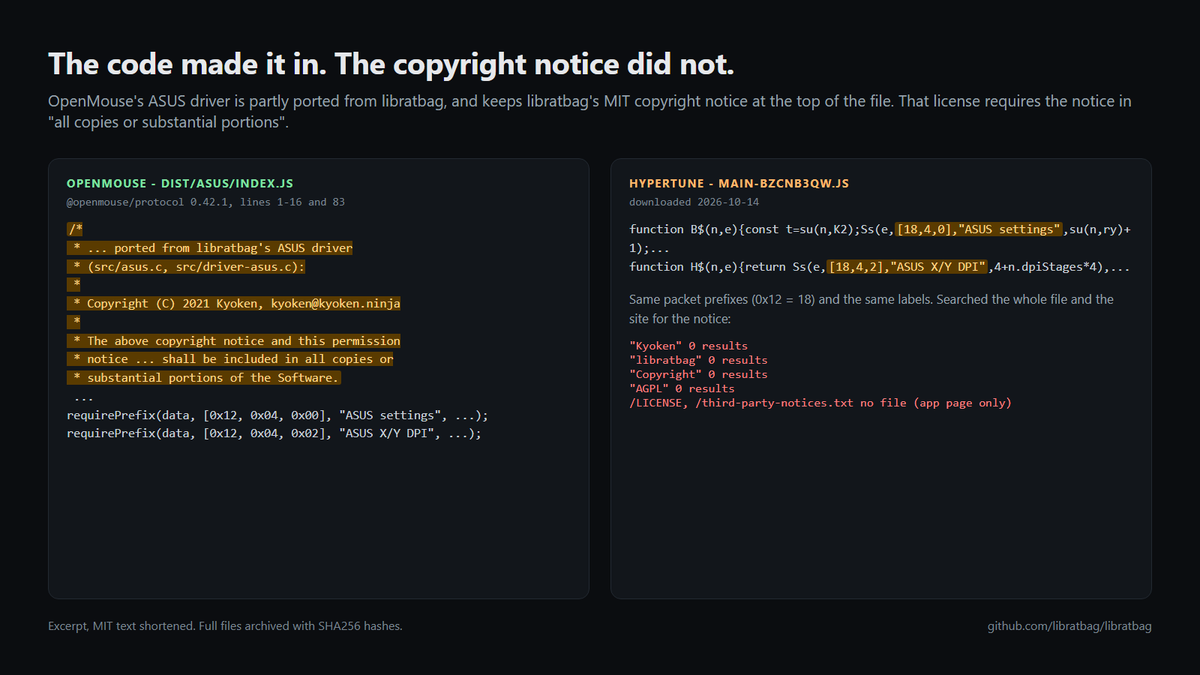Viewport: 1200px width, 675px height.
Task: Click the "/LICENSE, /third-party-notices.txt no file" line
Action: coord(820,403)
